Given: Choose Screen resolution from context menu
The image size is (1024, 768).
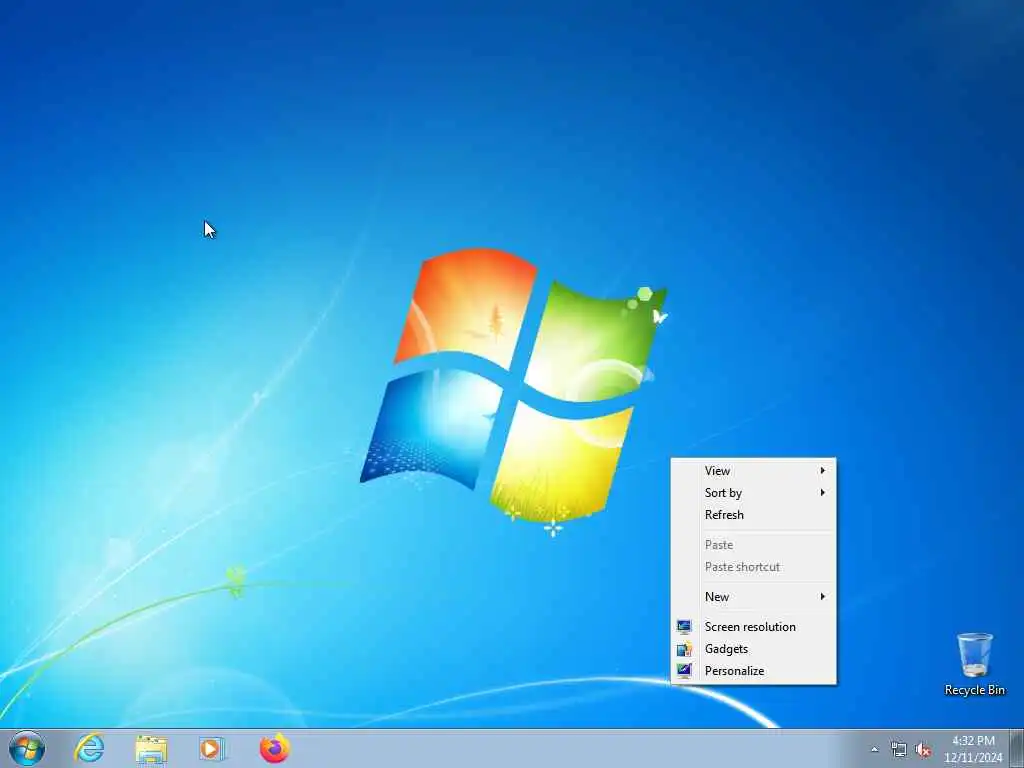Looking at the screenshot, I should [x=754, y=627].
